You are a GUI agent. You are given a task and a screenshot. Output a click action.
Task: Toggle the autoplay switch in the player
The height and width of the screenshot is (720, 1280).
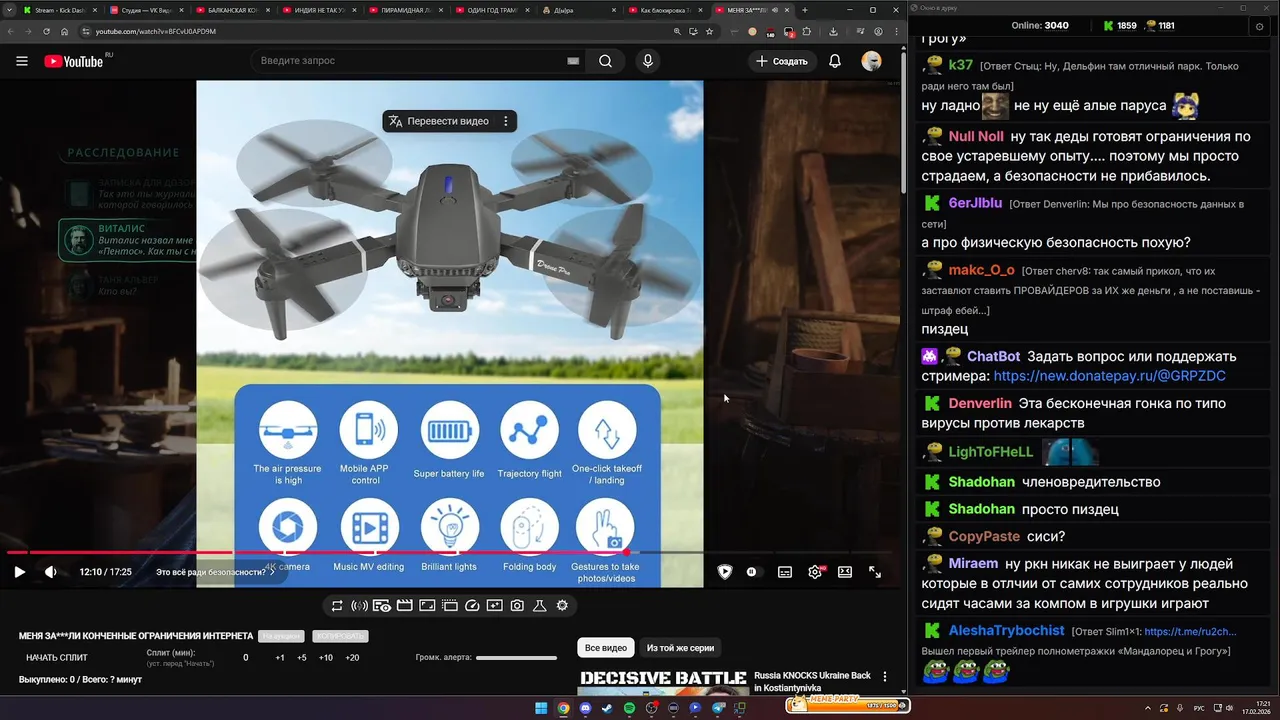tap(753, 572)
